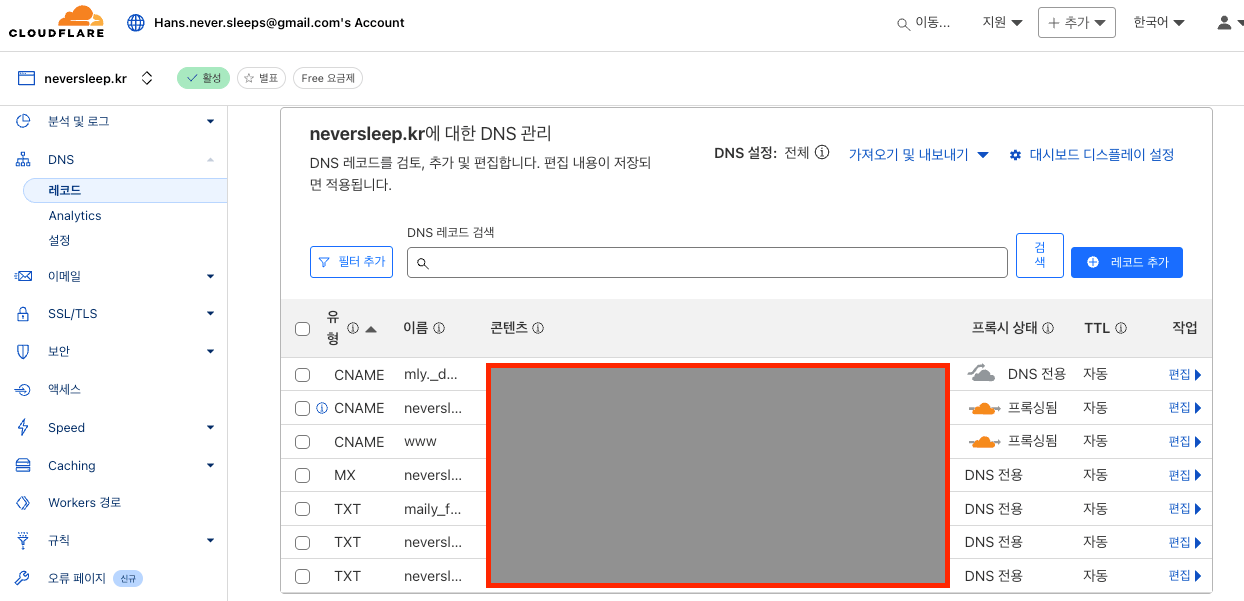Click the search magnifier in top bar
Image resolution: width=1244 pixels, height=601 pixels.
(x=903, y=23)
